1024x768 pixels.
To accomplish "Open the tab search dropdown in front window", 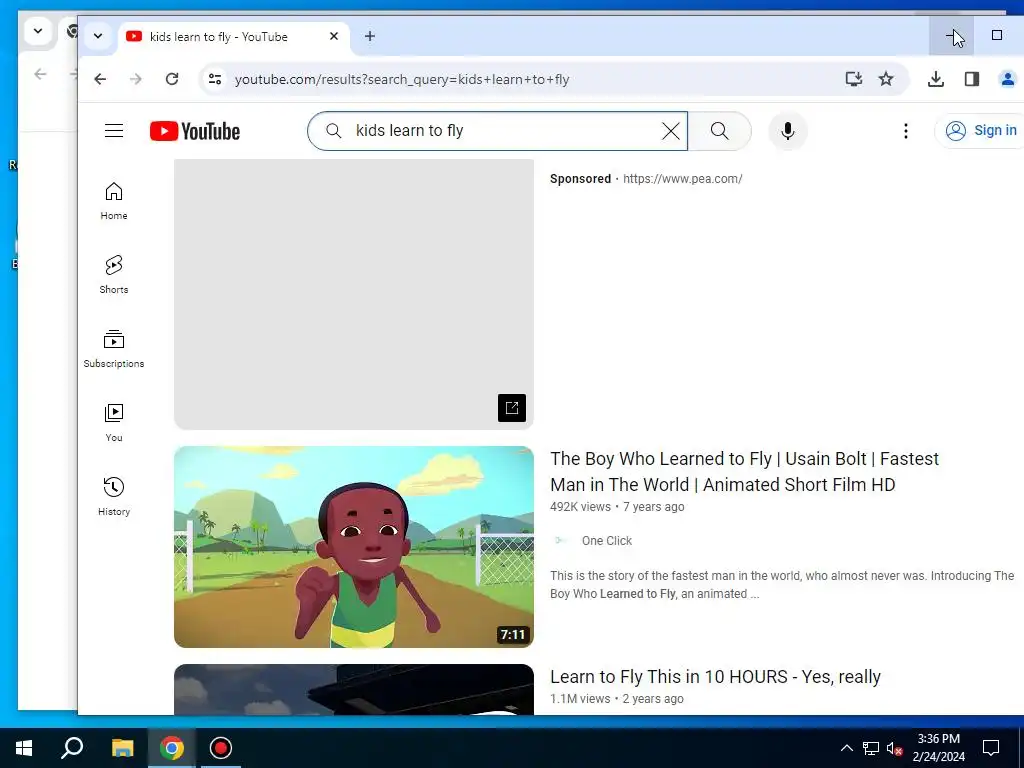I will [x=98, y=36].
